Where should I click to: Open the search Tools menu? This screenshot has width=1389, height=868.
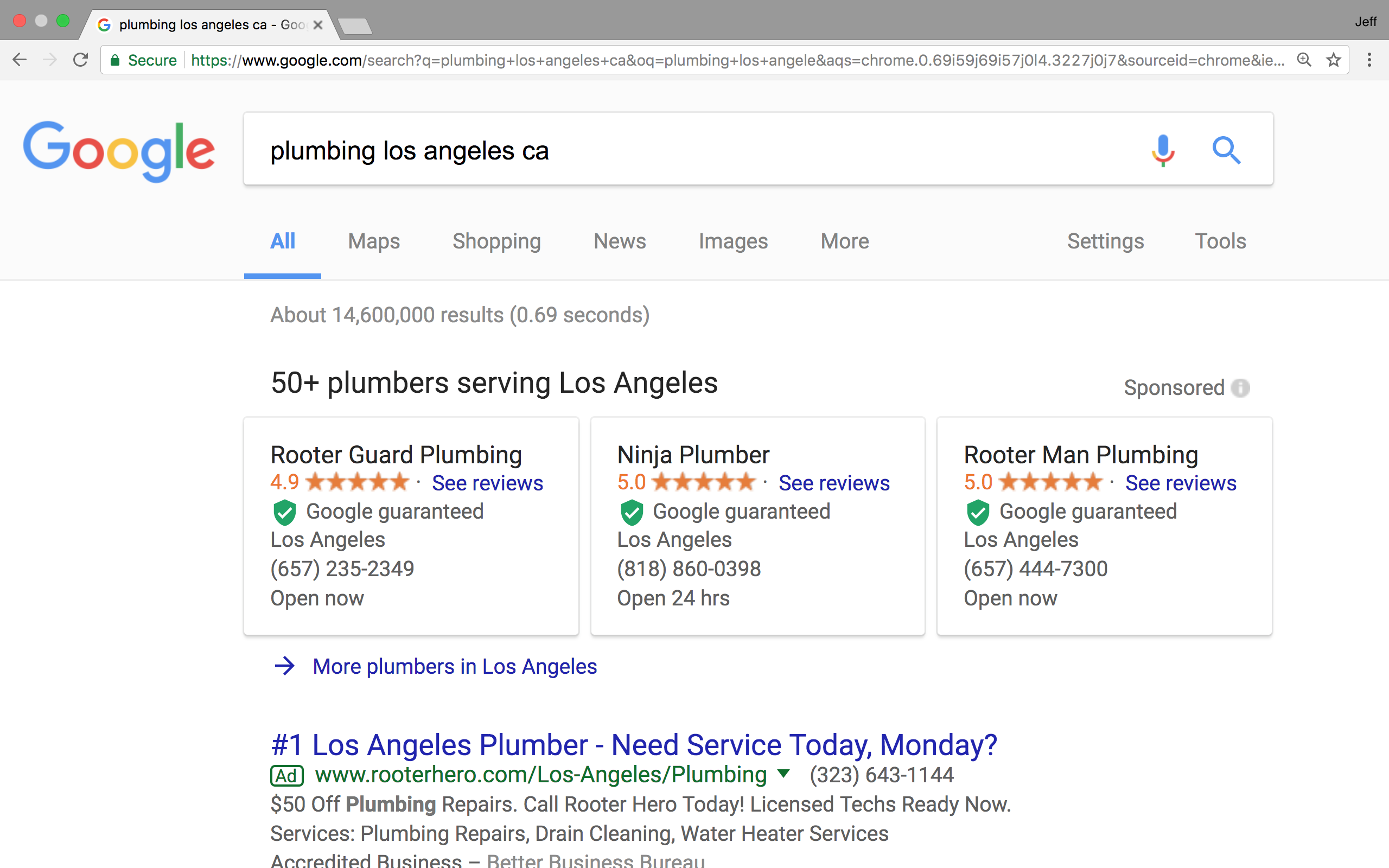[x=1220, y=241]
